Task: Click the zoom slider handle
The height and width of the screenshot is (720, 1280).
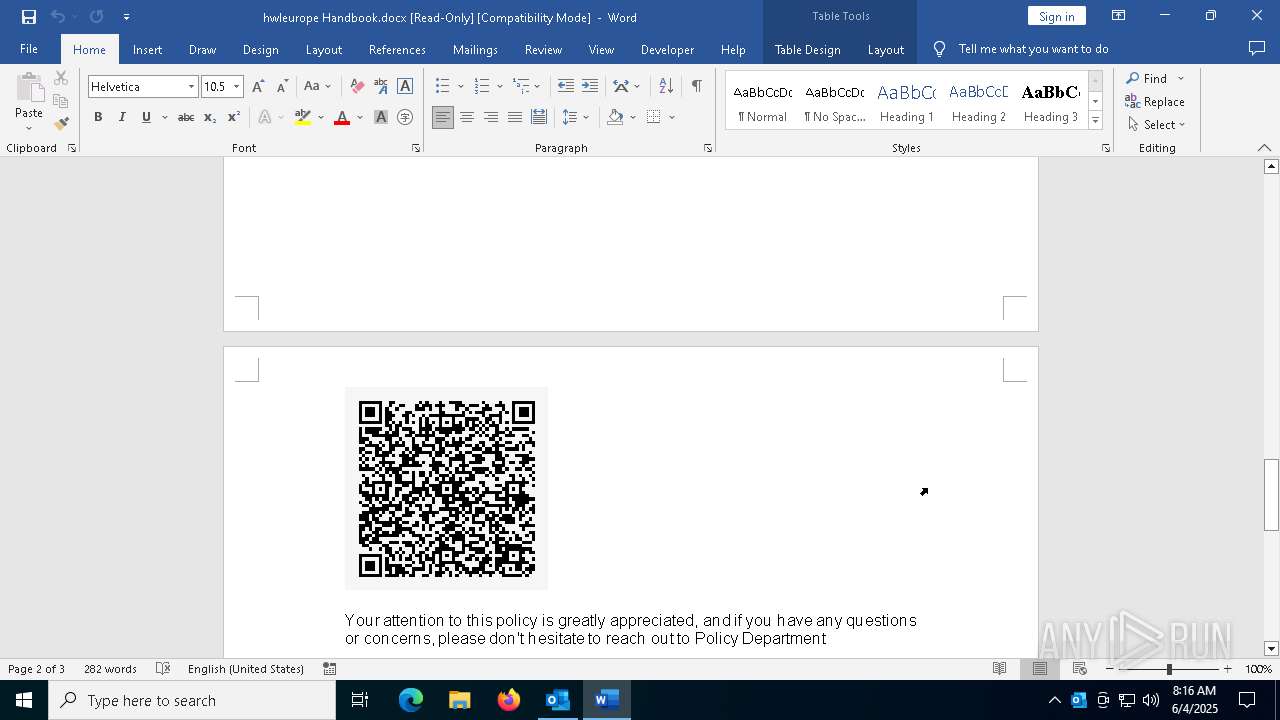Action: pos(1168,669)
